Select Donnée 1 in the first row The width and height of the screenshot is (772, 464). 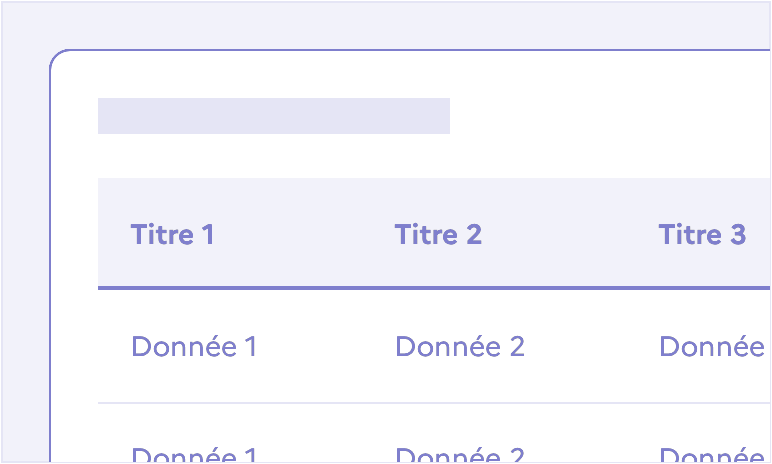pos(194,346)
